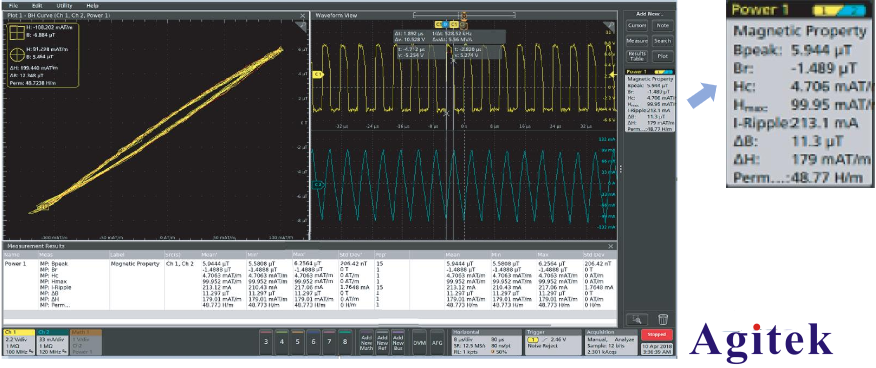
Task: Toggle the Ch 1 channel badge
Action: click(x=20, y=342)
